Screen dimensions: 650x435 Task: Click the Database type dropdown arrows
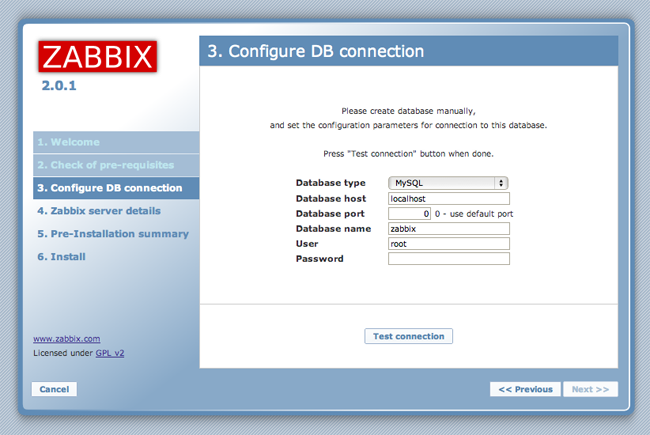[x=501, y=183]
